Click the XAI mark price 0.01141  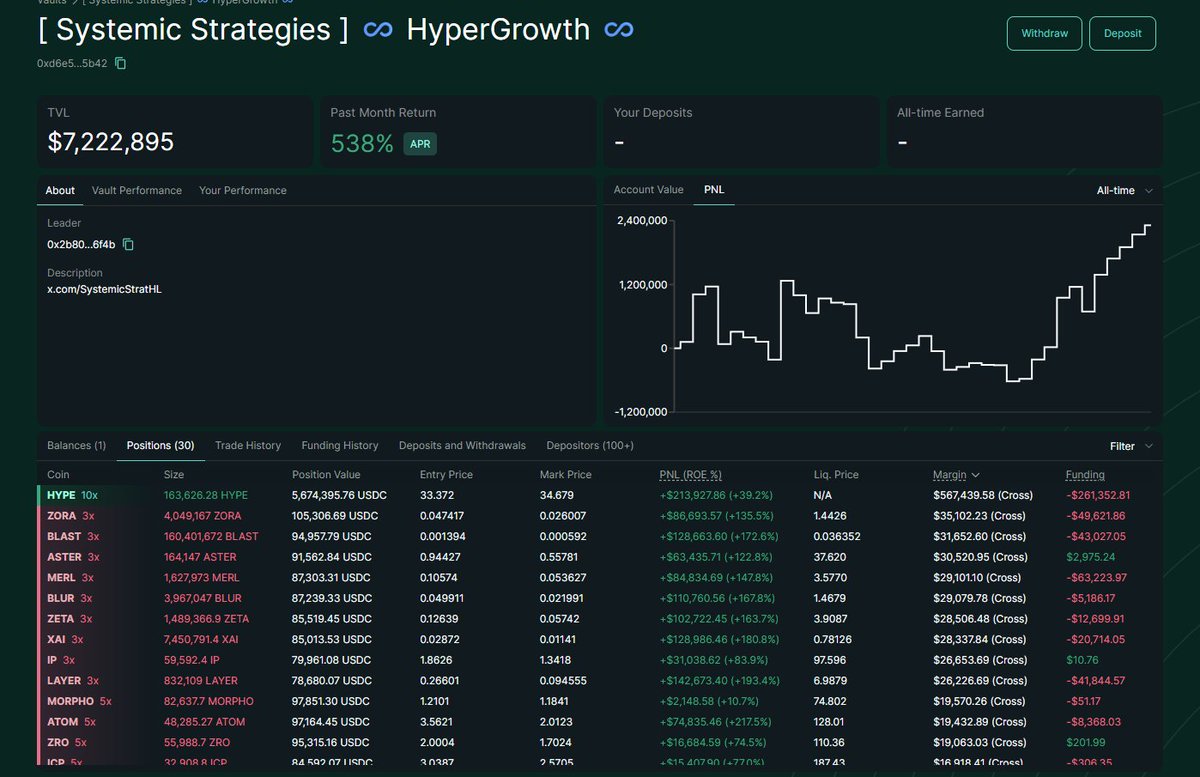click(x=557, y=640)
